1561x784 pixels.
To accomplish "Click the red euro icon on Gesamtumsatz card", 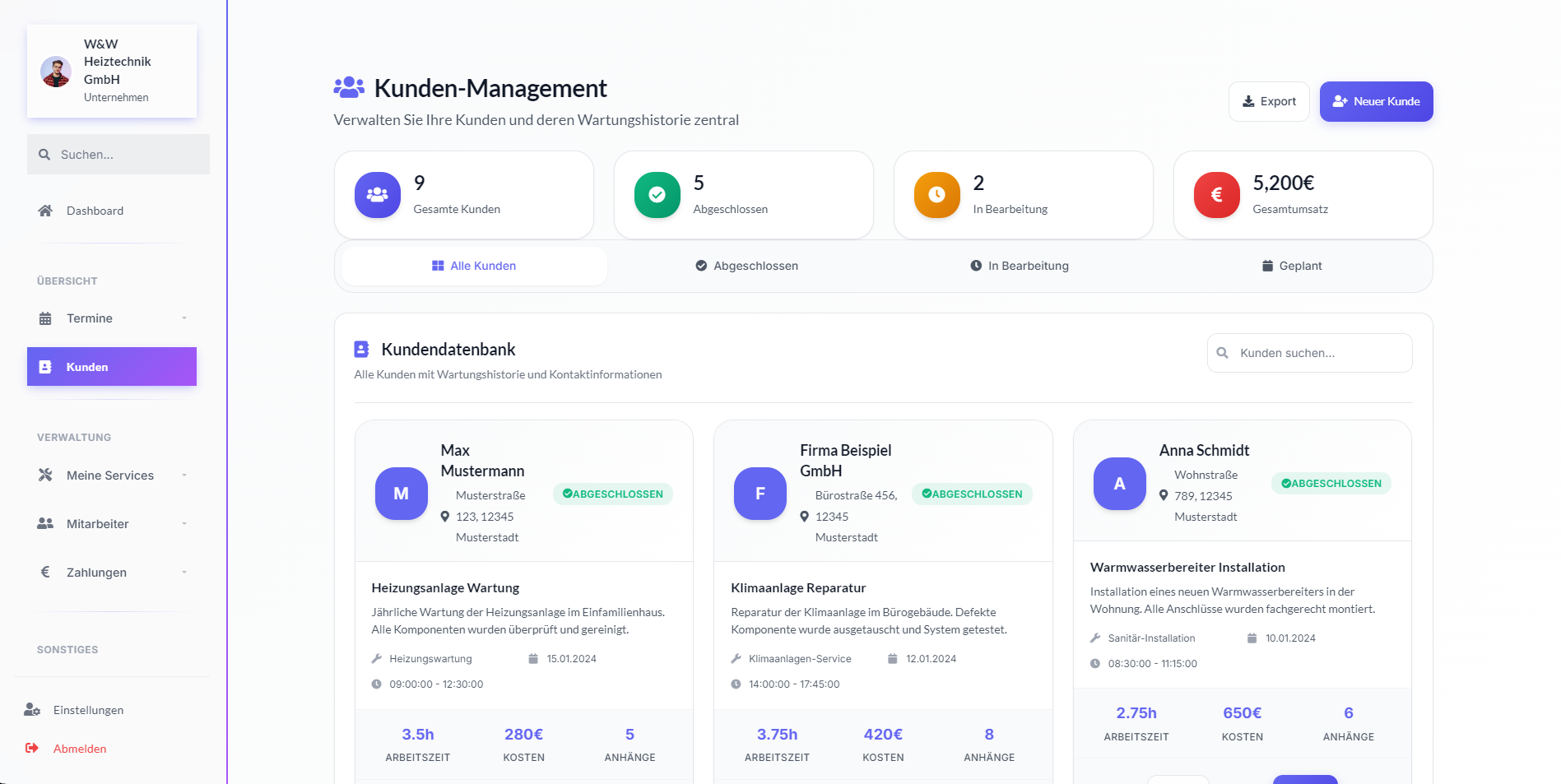I will pos(1215,195).
